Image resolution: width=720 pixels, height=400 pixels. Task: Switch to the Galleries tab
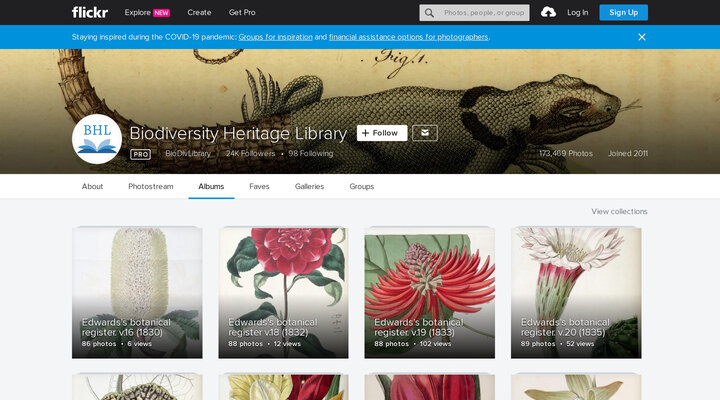(309, 186)
